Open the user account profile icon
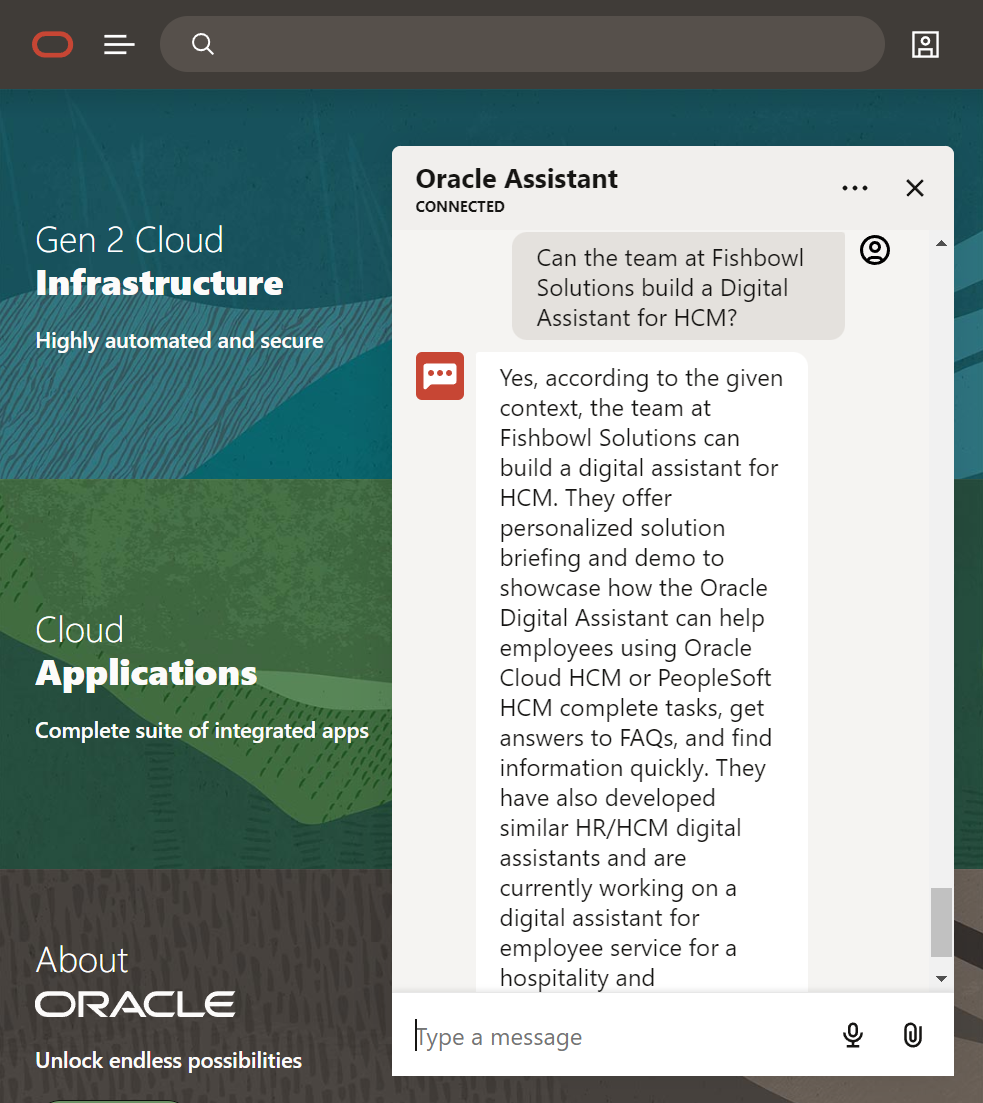983x1103 pixels. pyautogui.click(x=925, y=44)
